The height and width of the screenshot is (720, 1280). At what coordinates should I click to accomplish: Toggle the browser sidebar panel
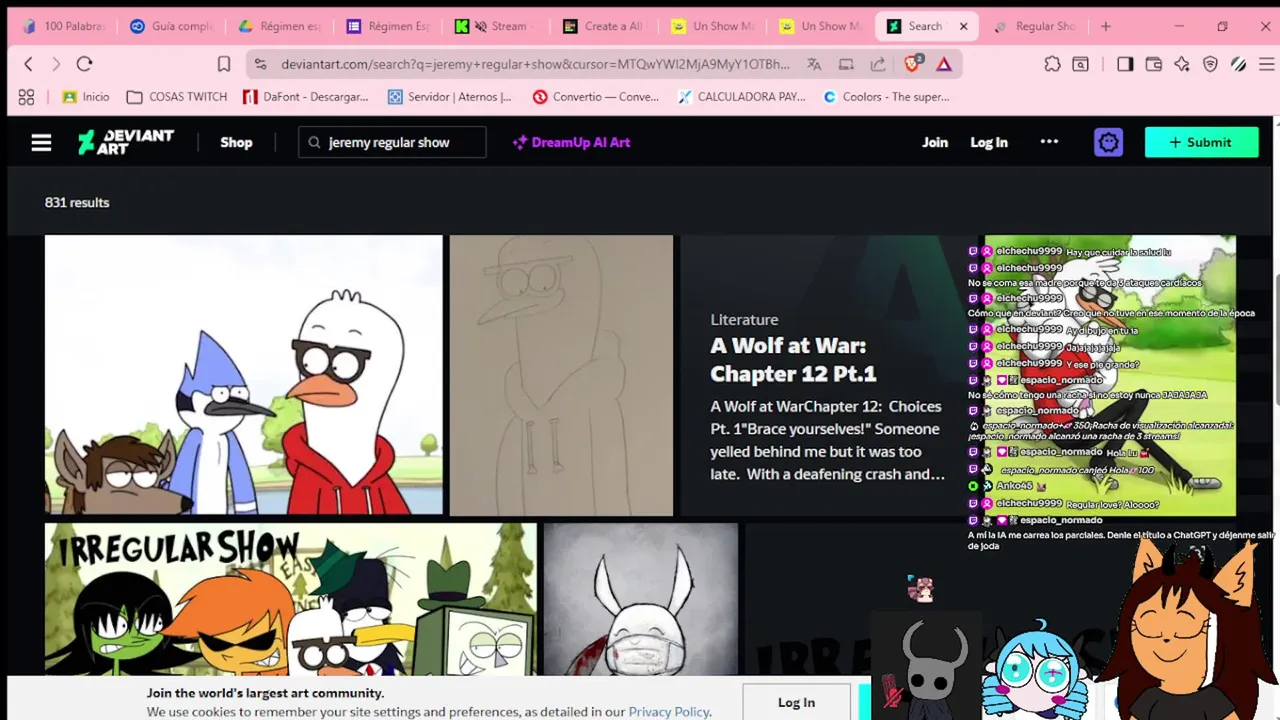1125,64
